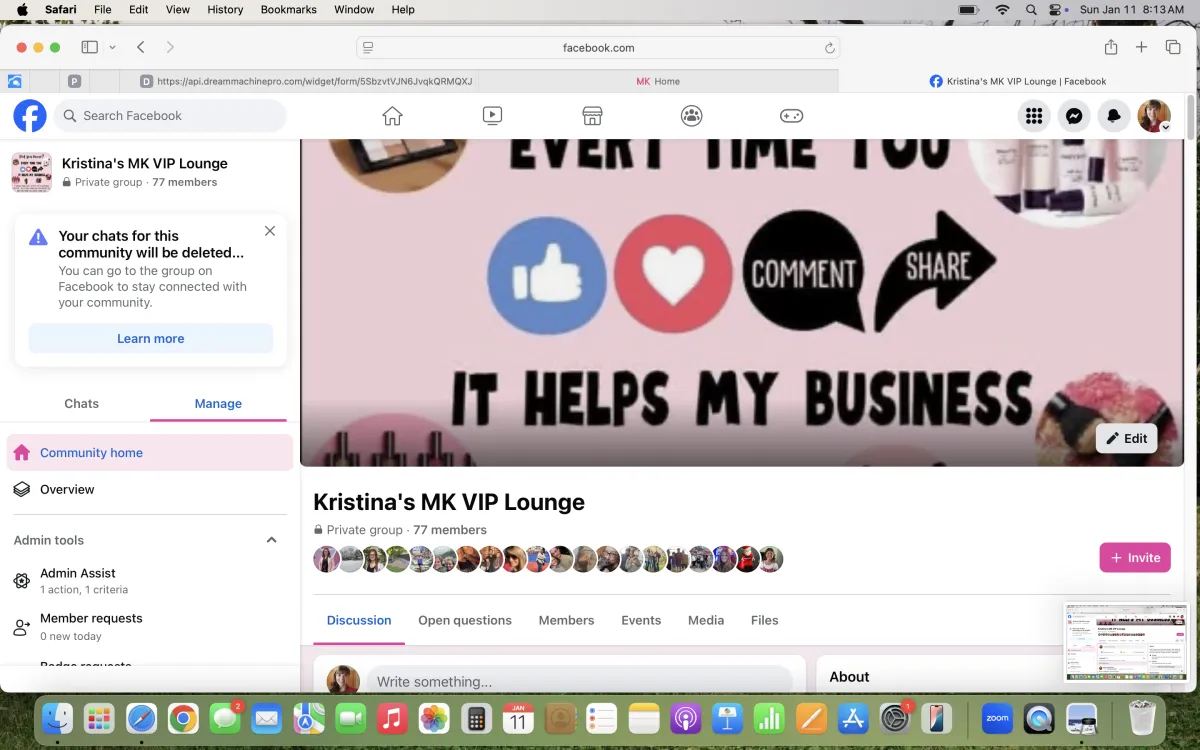
Task: Switch to the Manage tab
Action: coord(218,403)
